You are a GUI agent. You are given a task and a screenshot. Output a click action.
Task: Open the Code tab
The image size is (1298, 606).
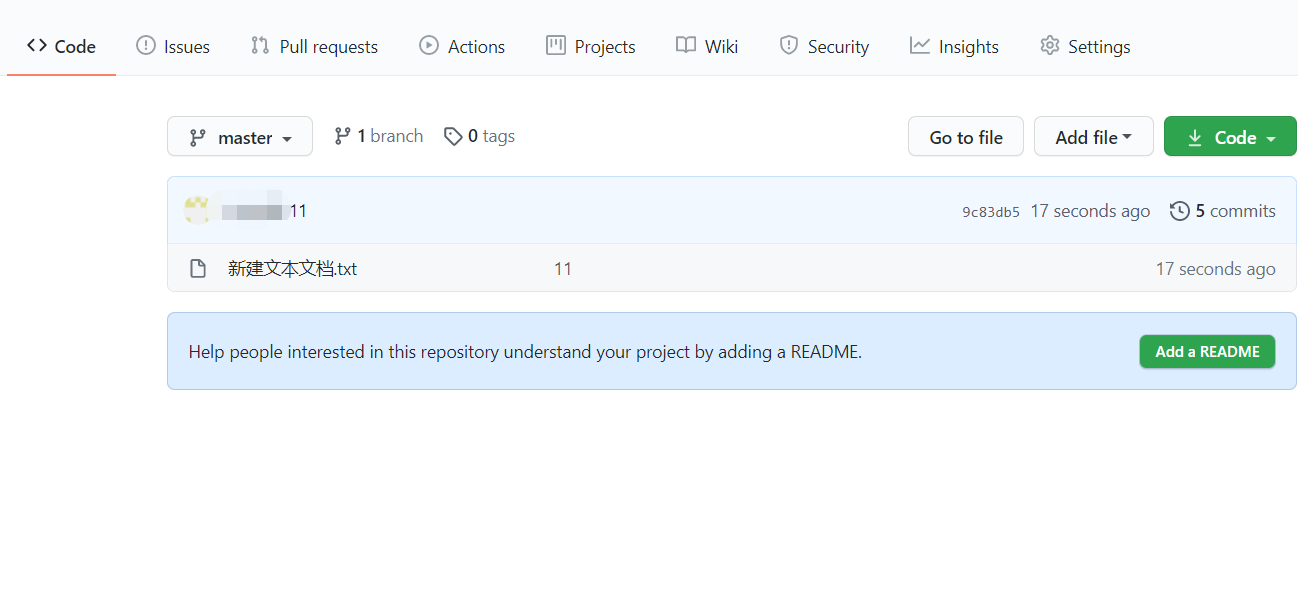coord(62,46)
